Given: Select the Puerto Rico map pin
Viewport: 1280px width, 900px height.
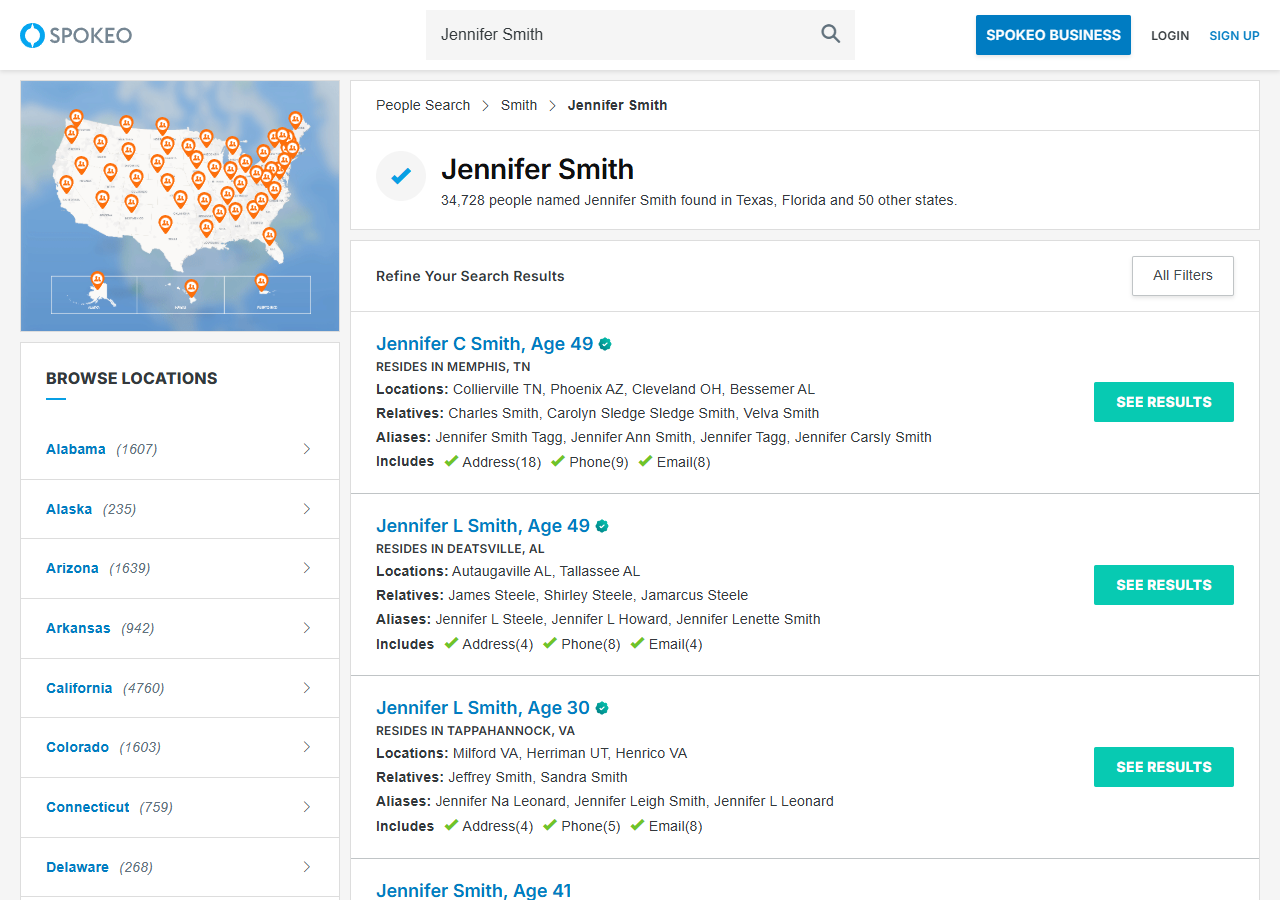Looking at the screenshot, I should point(261,282).
